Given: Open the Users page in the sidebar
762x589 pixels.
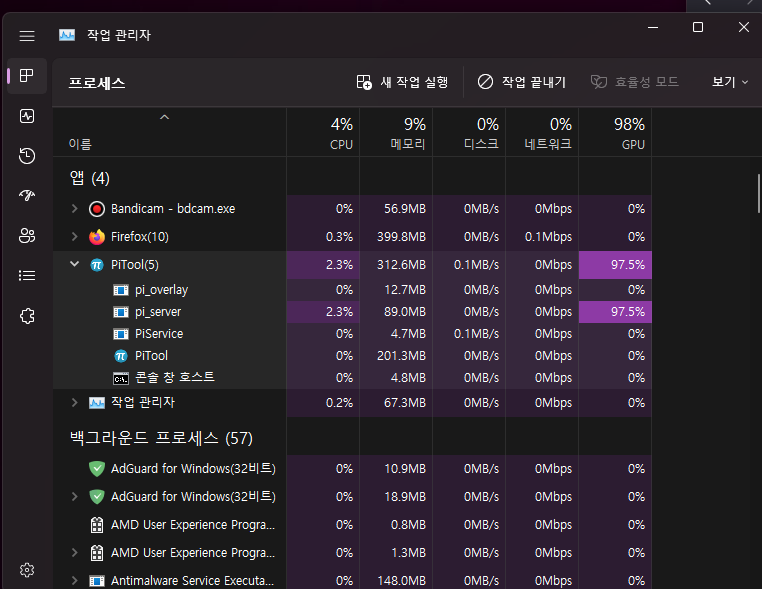Looking at the screenshot, I should pos(27,236).
